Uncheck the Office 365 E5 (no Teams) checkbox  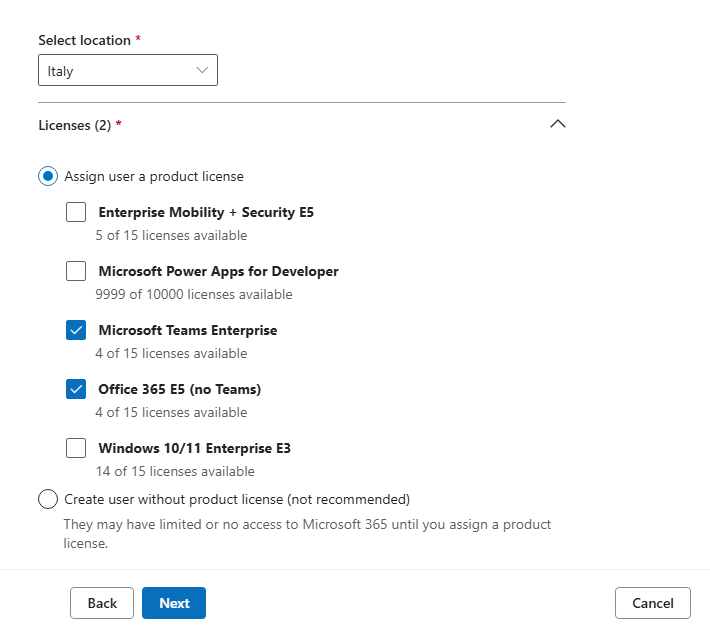76,389
